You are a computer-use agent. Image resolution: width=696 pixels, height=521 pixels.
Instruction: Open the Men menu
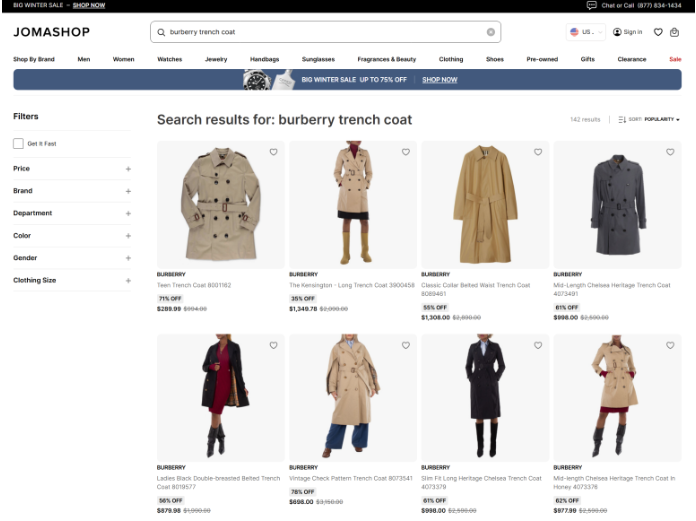click(84, 59)
